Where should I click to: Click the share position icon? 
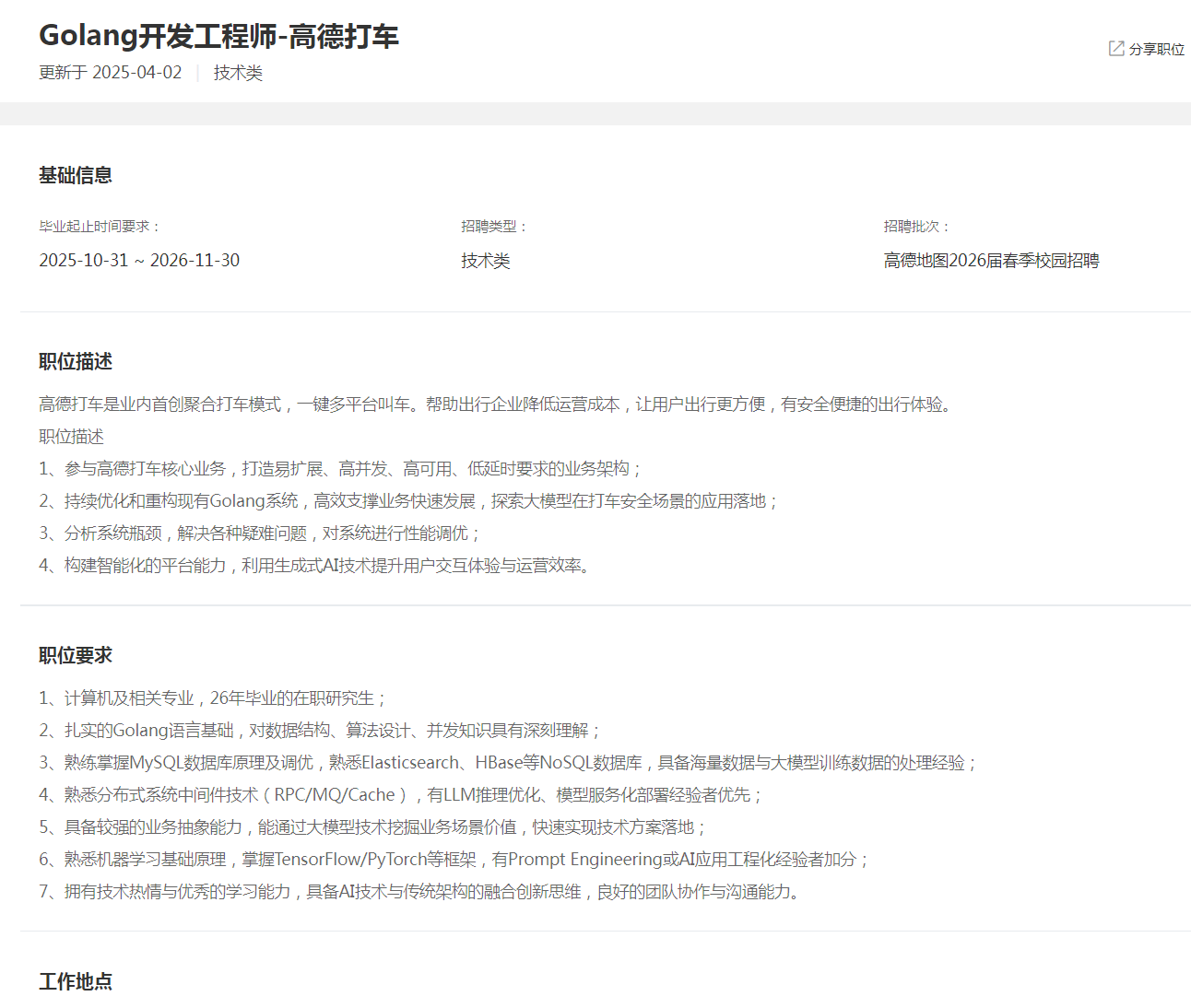(x=1115, y=49)
